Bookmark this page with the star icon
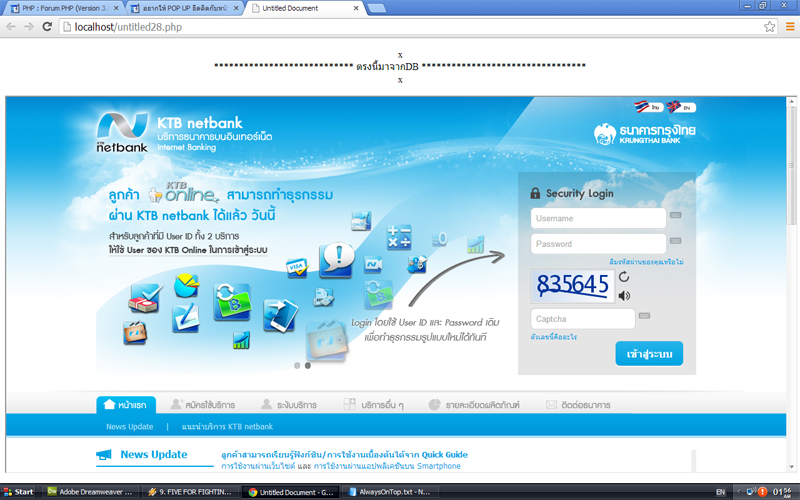Image resolution: width=800 pixels, height=500 pixels. [x=769, y=27]
